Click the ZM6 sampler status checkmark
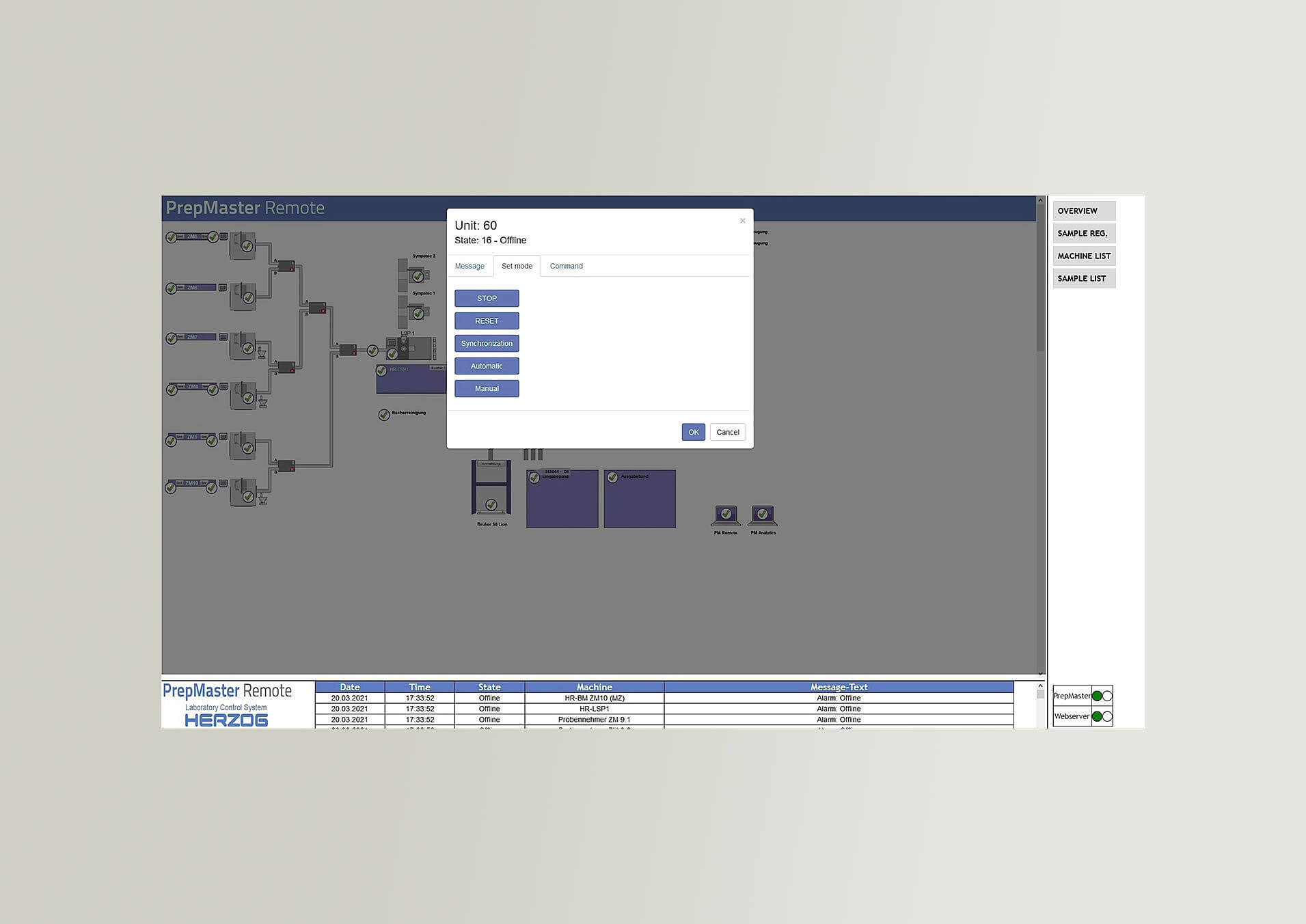Screen dimensions: 1306x924 [x=172, y=288]
